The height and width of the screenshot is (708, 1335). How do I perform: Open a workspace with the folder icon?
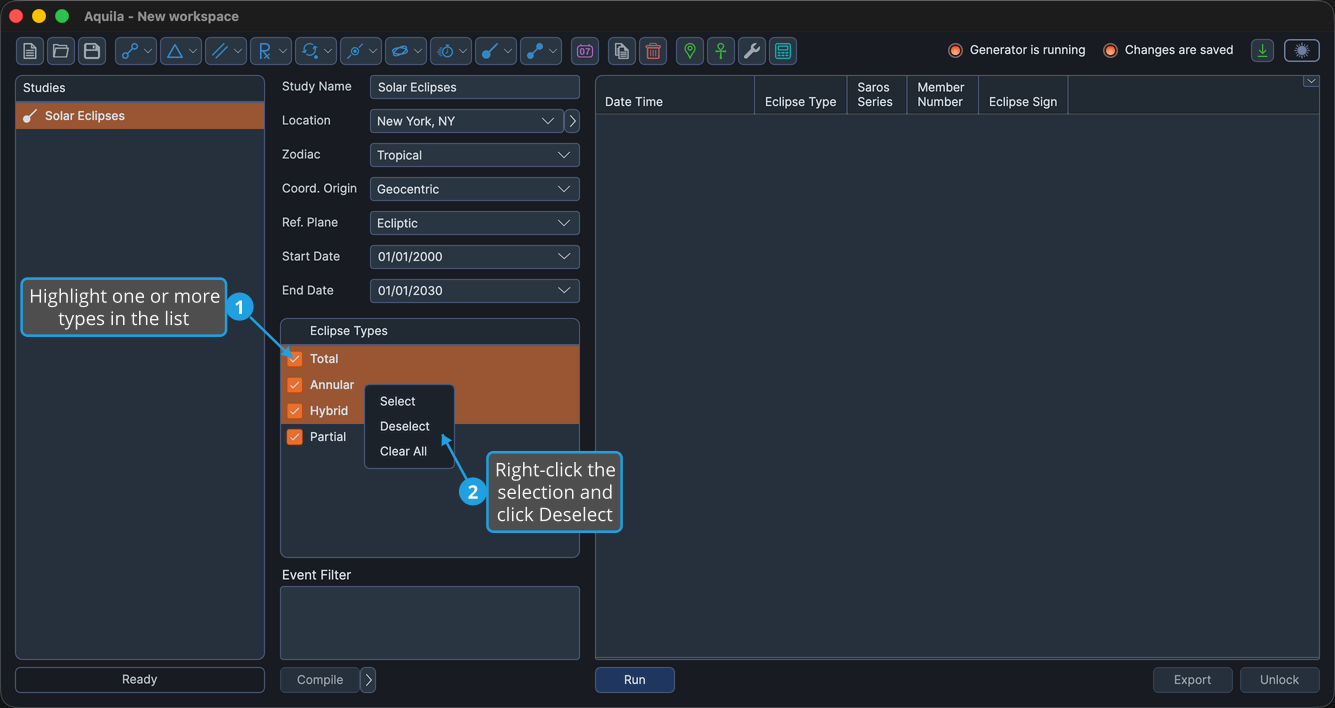tap(61, 51)
